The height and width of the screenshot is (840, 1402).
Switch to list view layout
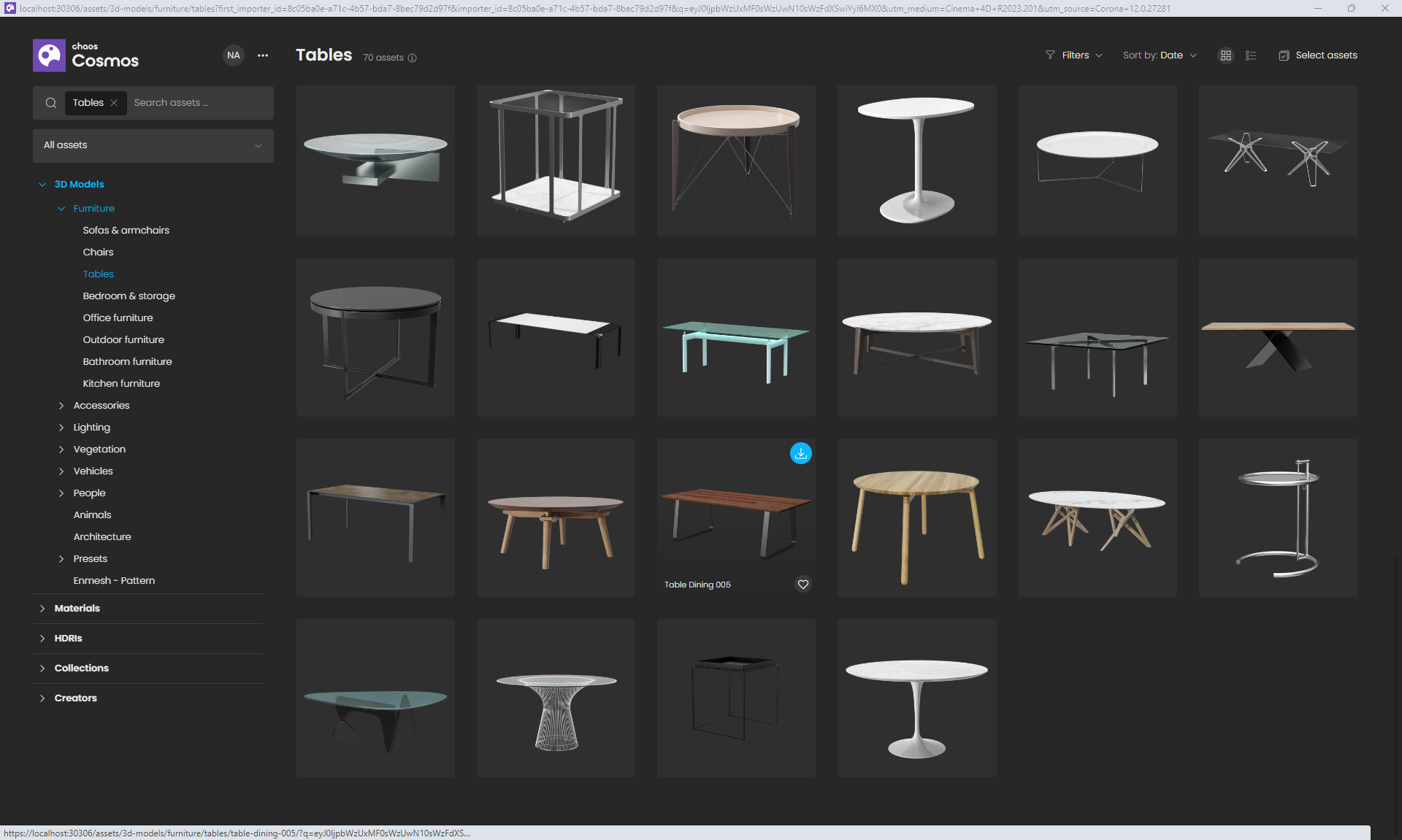(x=1251, y=55)
